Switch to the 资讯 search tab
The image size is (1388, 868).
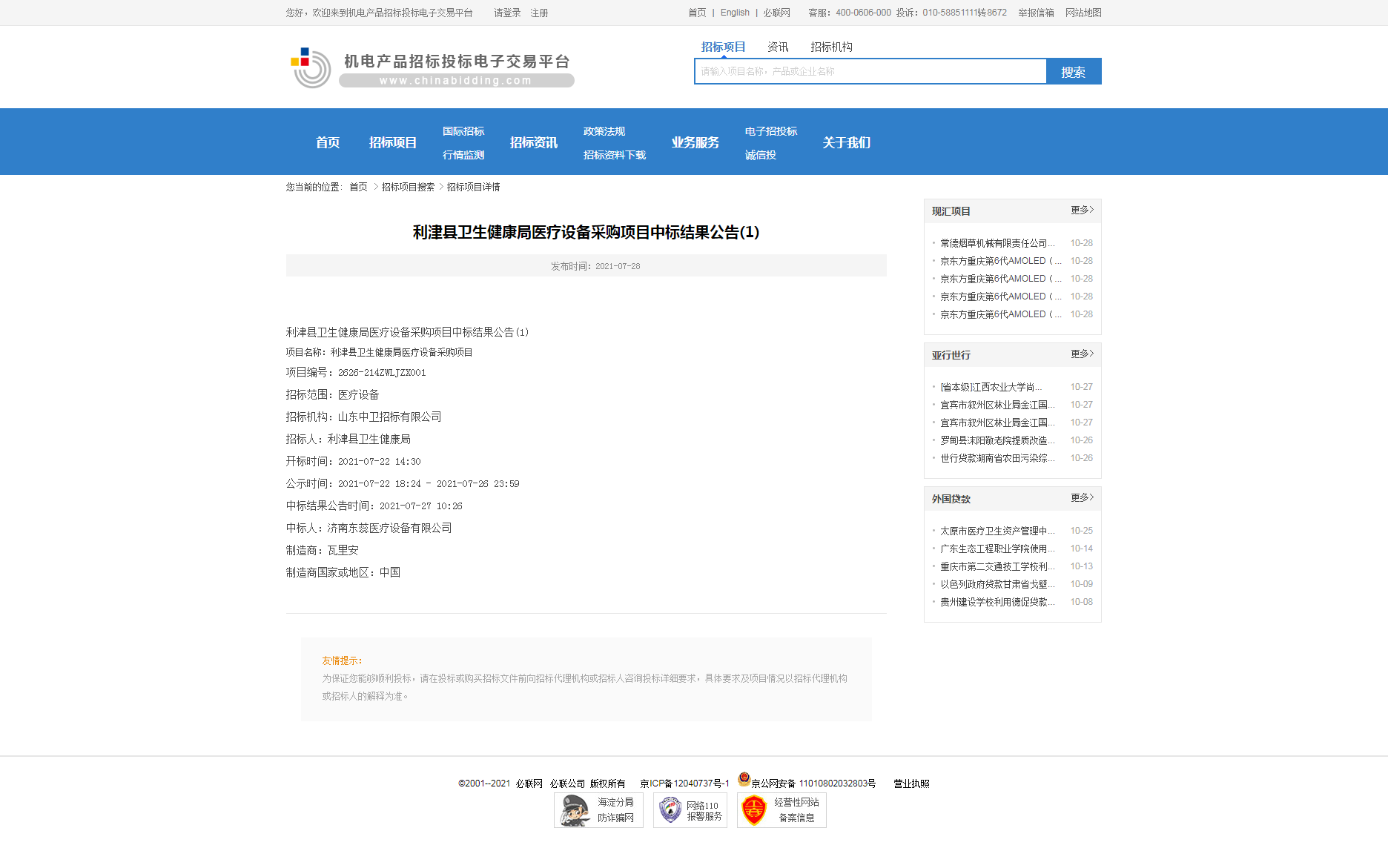click(778, 46)
